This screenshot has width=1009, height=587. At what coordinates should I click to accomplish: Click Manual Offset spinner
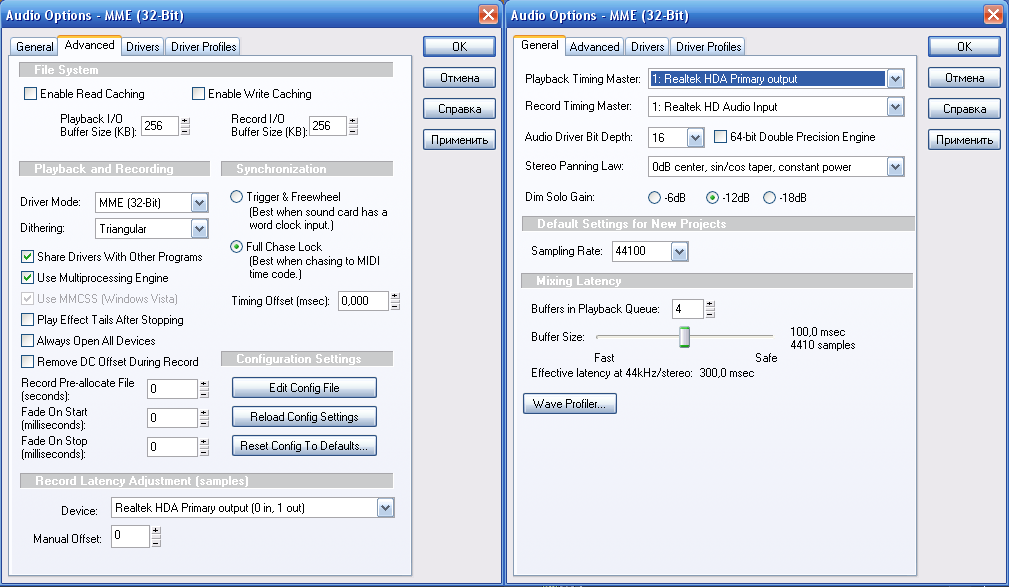coord(156,537)
